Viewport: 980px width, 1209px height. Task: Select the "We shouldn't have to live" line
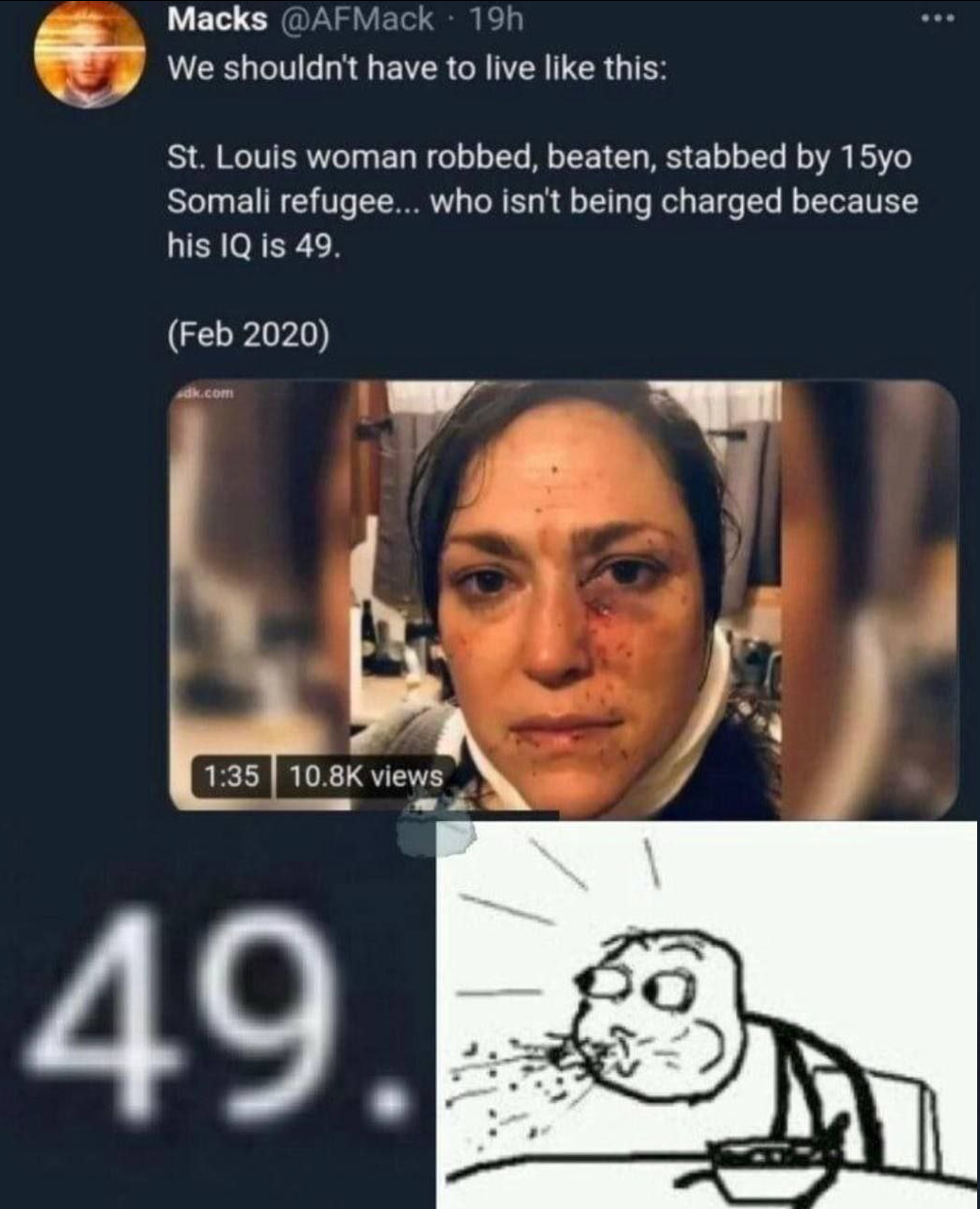(x=418, y=69)
